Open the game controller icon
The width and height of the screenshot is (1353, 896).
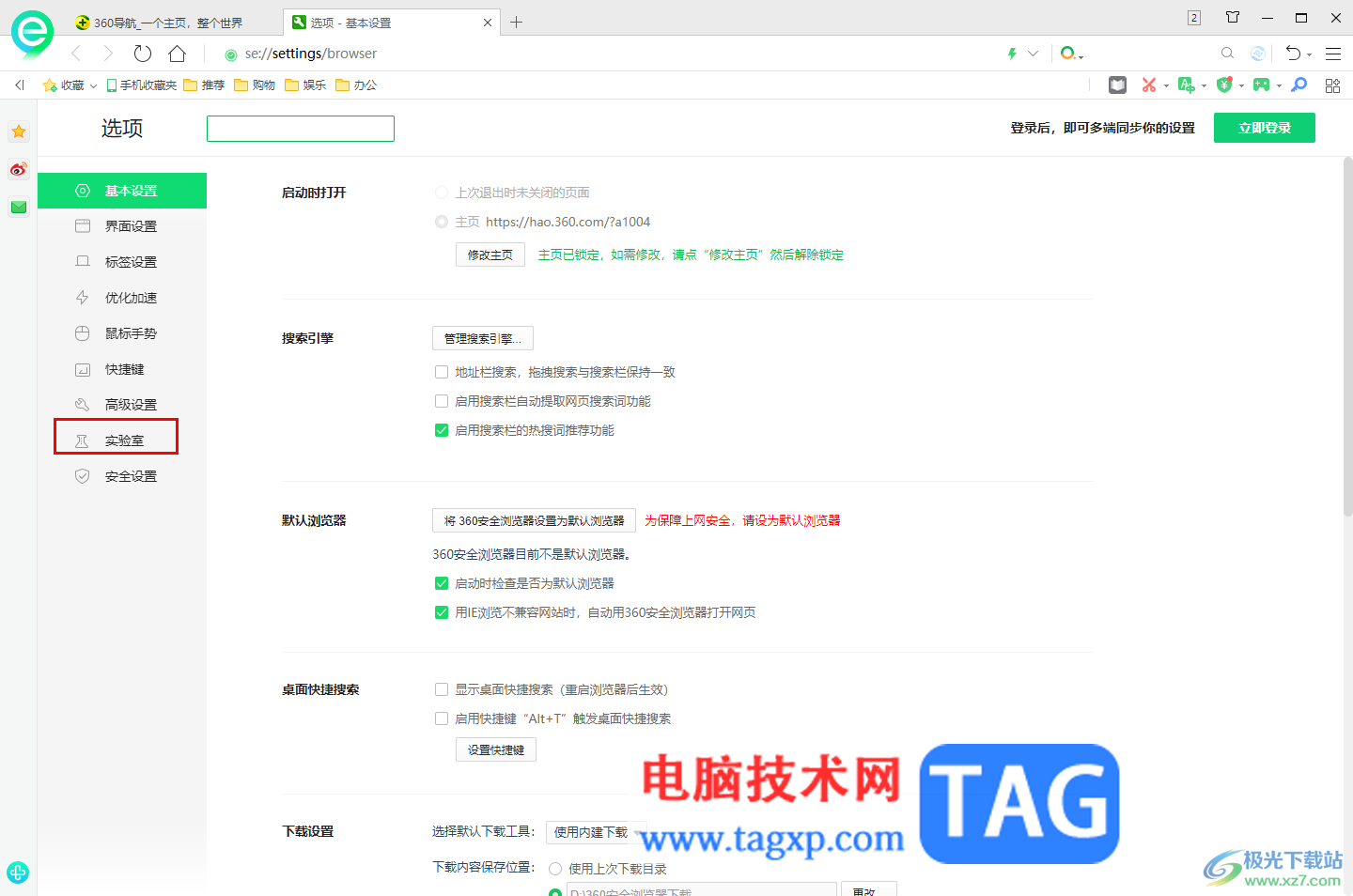(x=1261, y=85)
